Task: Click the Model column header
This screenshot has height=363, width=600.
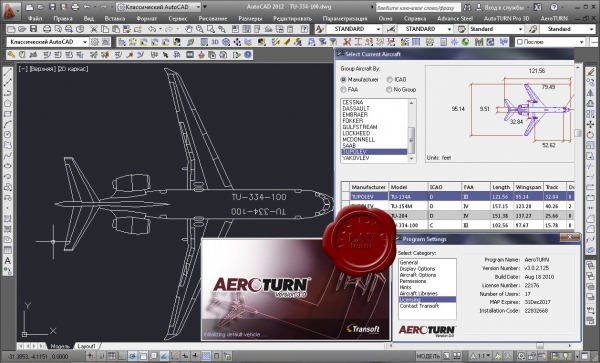Action: pos(407,187)
